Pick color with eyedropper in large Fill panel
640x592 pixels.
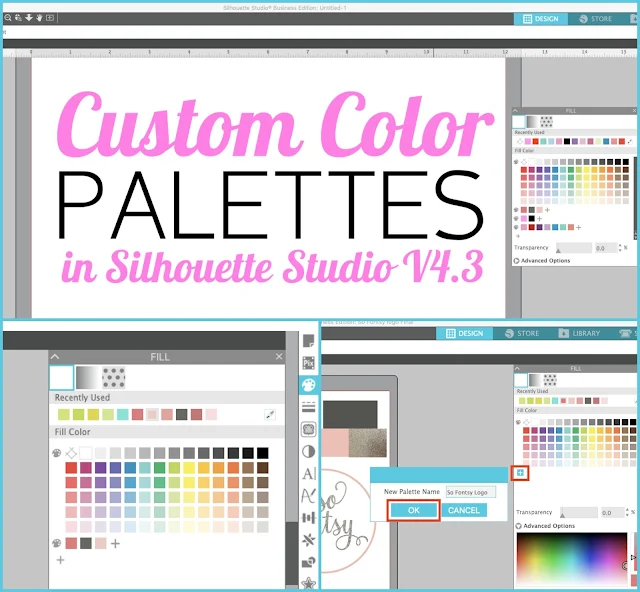tap(270, 415)
